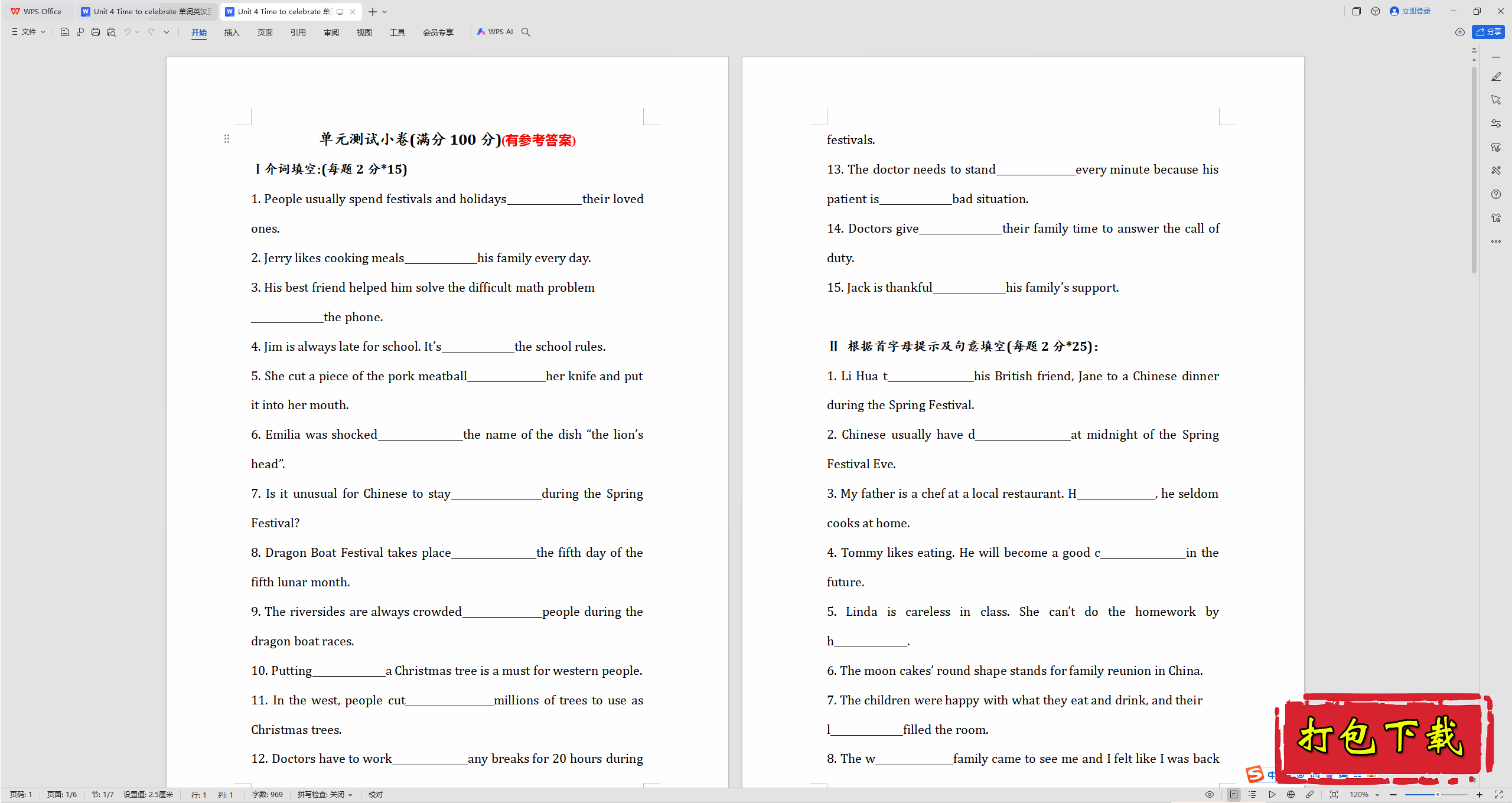The image size is (1512, 803).
Task: Open the 文件 file menu
Action: [x=28, y=32]
